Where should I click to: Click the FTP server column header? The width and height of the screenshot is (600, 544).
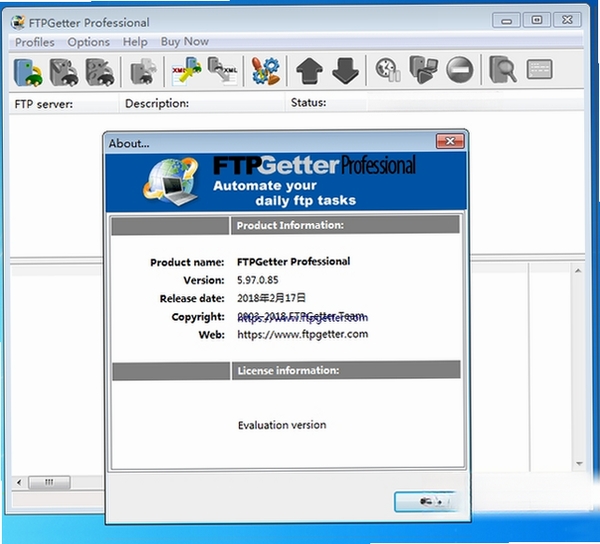coord(64,104)
